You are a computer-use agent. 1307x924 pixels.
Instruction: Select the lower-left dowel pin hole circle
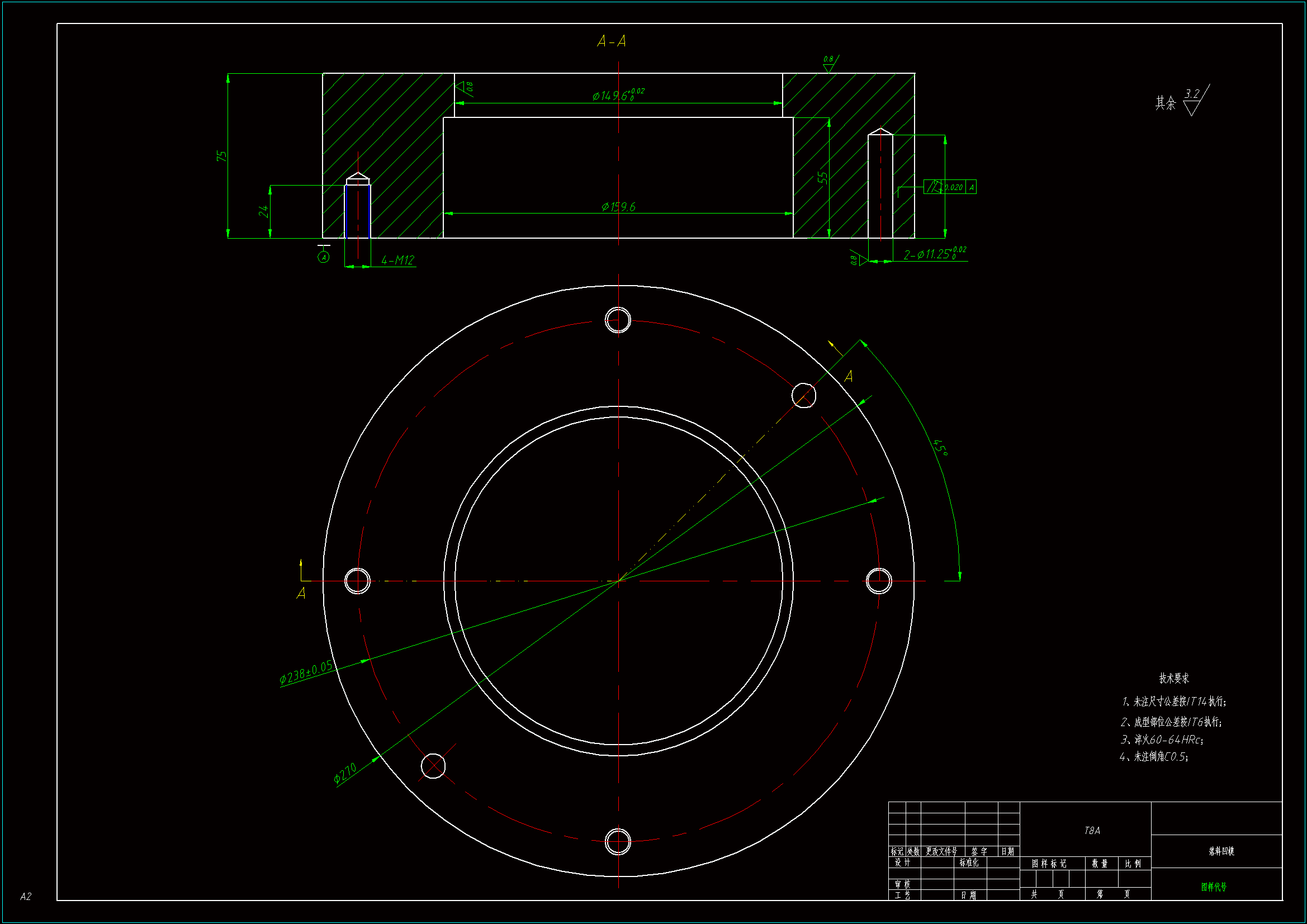point(433,766)
